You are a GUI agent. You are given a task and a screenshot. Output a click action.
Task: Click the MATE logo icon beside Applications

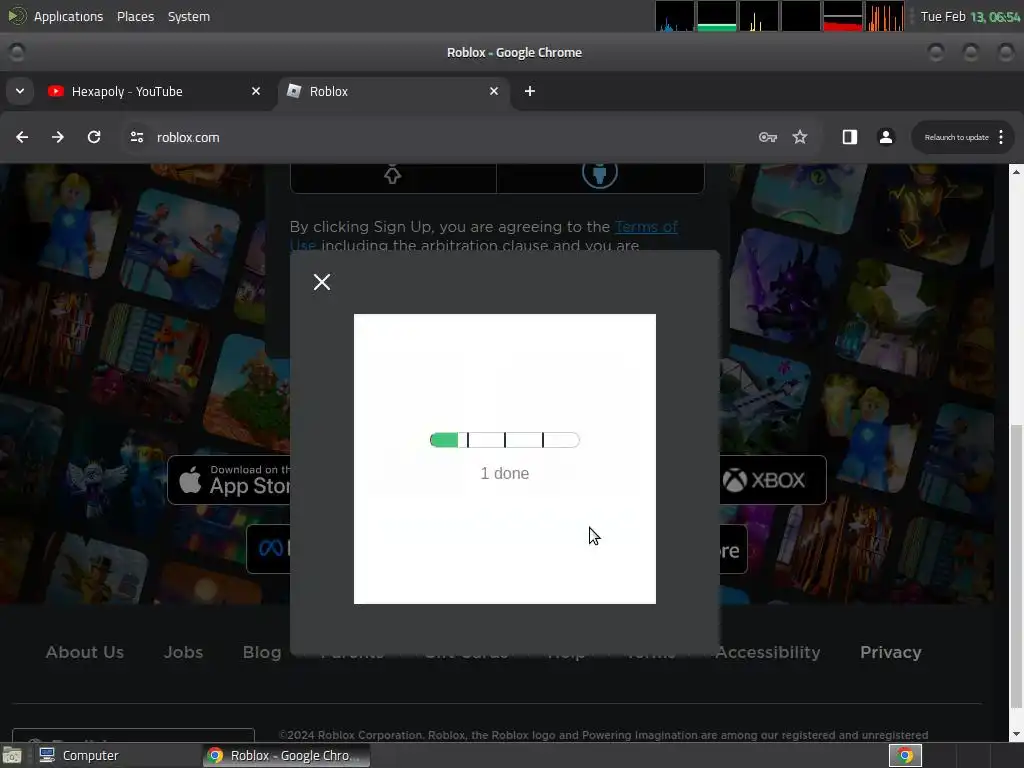coord(17,16)
